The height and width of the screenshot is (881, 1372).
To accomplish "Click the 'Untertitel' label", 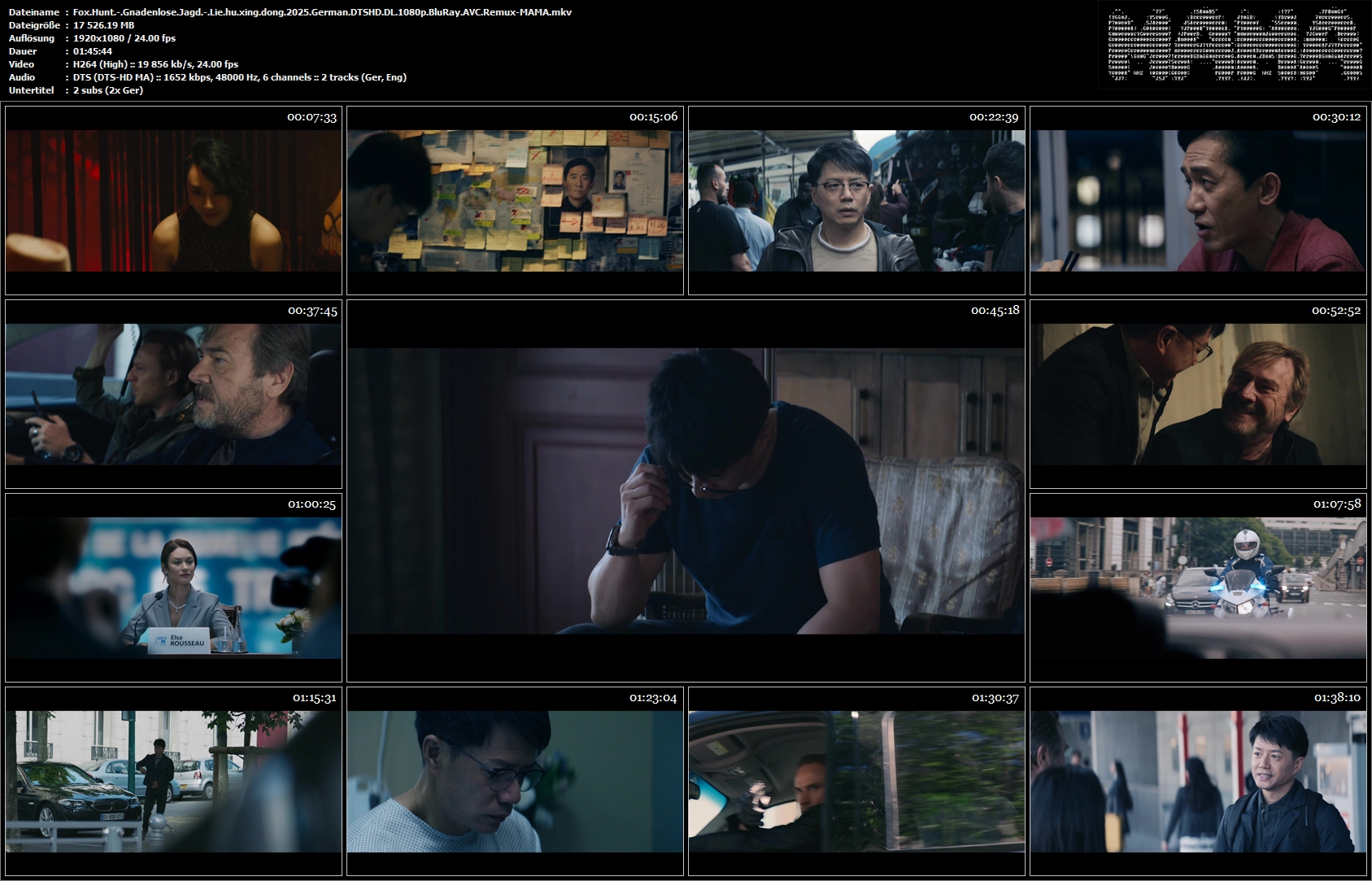I will point(32,90).
